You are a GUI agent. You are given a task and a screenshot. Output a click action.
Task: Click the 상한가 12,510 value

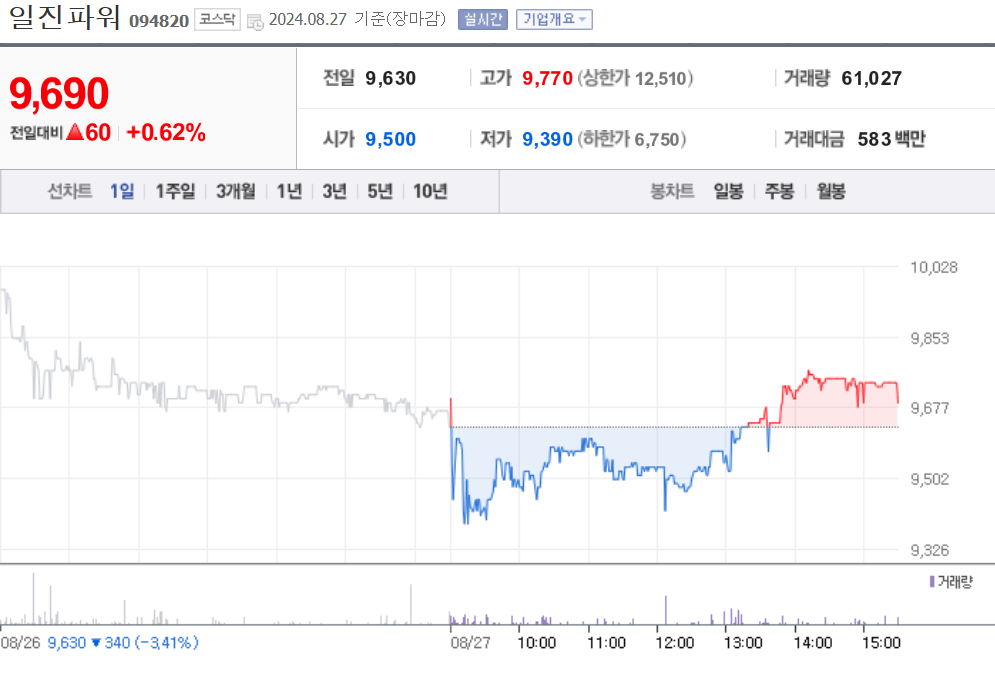click(635, 78)
